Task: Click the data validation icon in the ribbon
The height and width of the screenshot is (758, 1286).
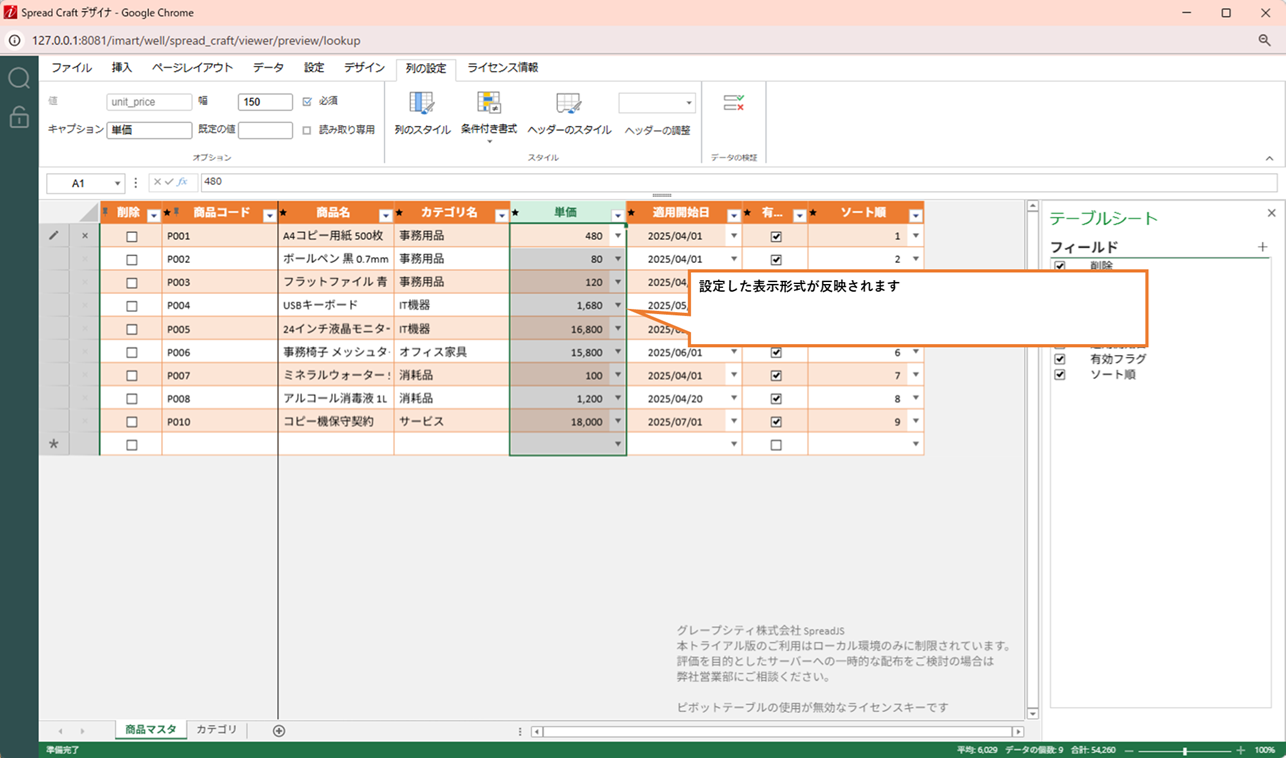Action: pos(734,103)
